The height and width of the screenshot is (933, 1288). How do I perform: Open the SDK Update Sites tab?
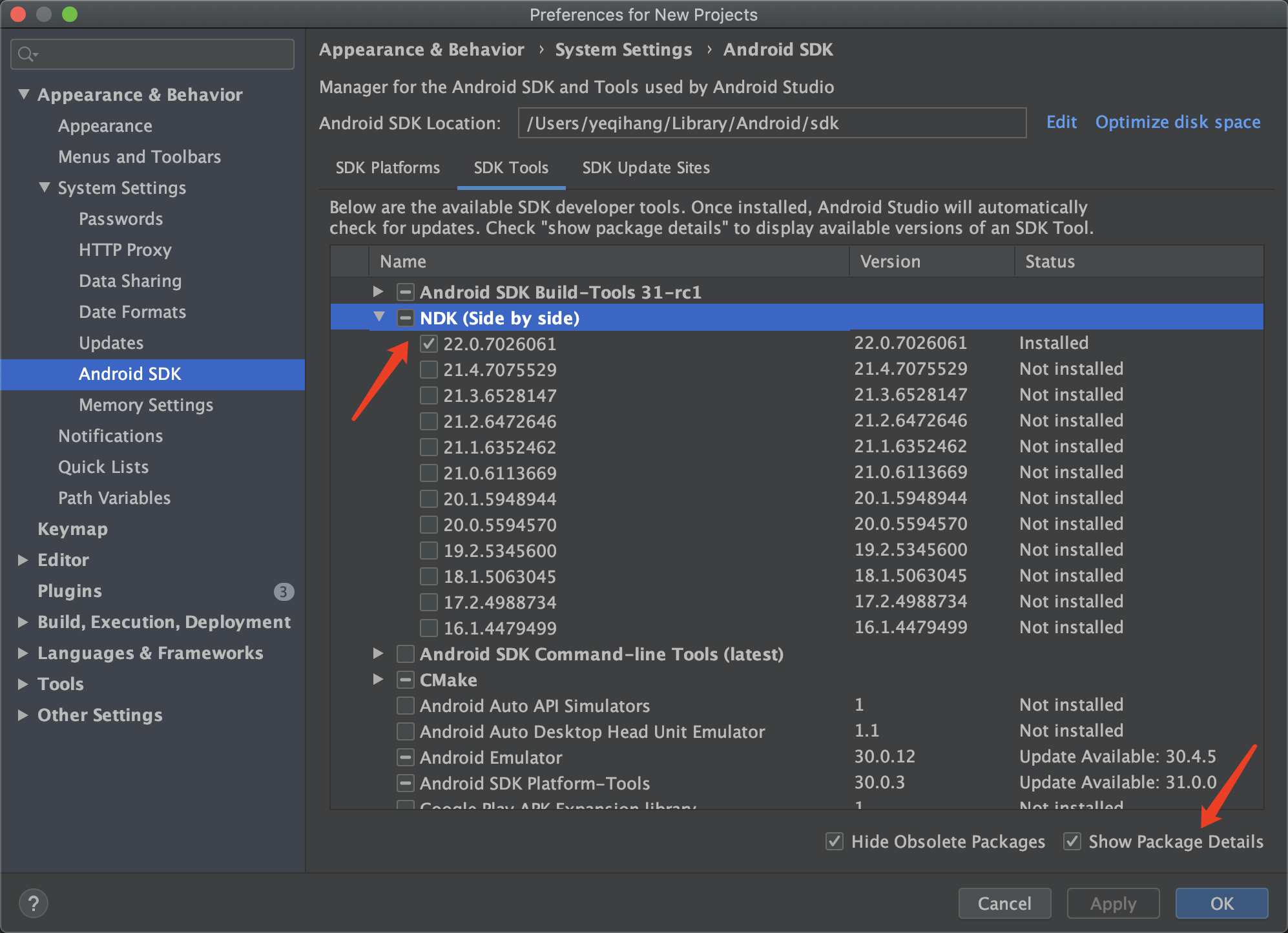click(646, 168)
